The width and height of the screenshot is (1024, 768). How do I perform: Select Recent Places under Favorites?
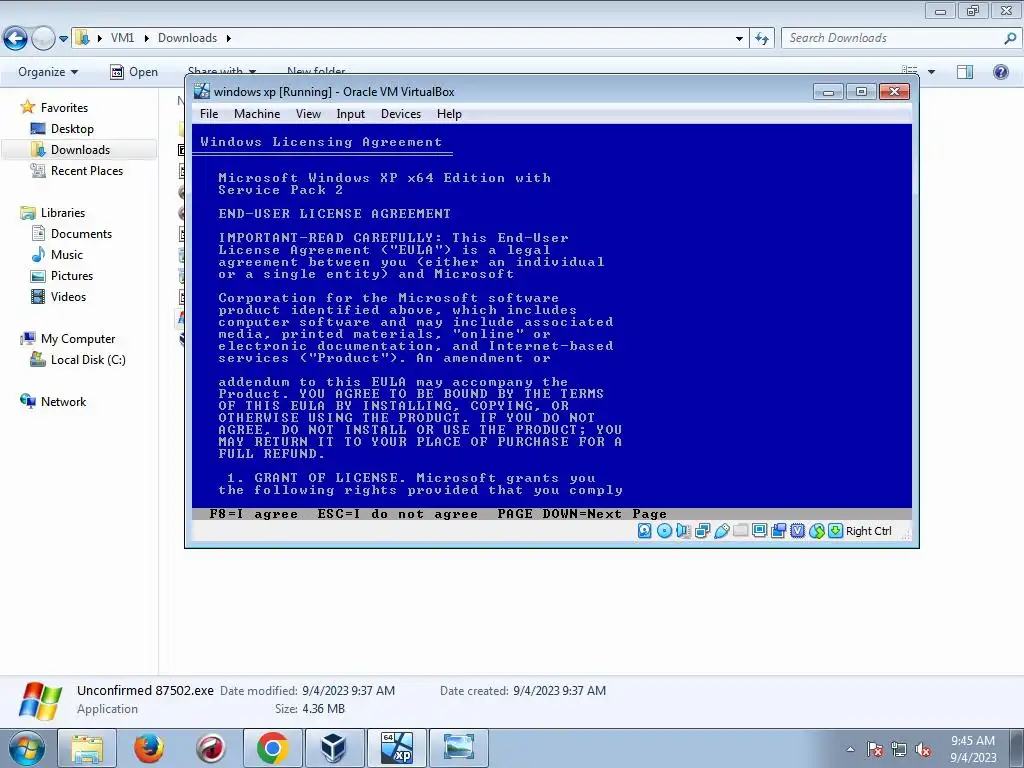tap(87, 170)
